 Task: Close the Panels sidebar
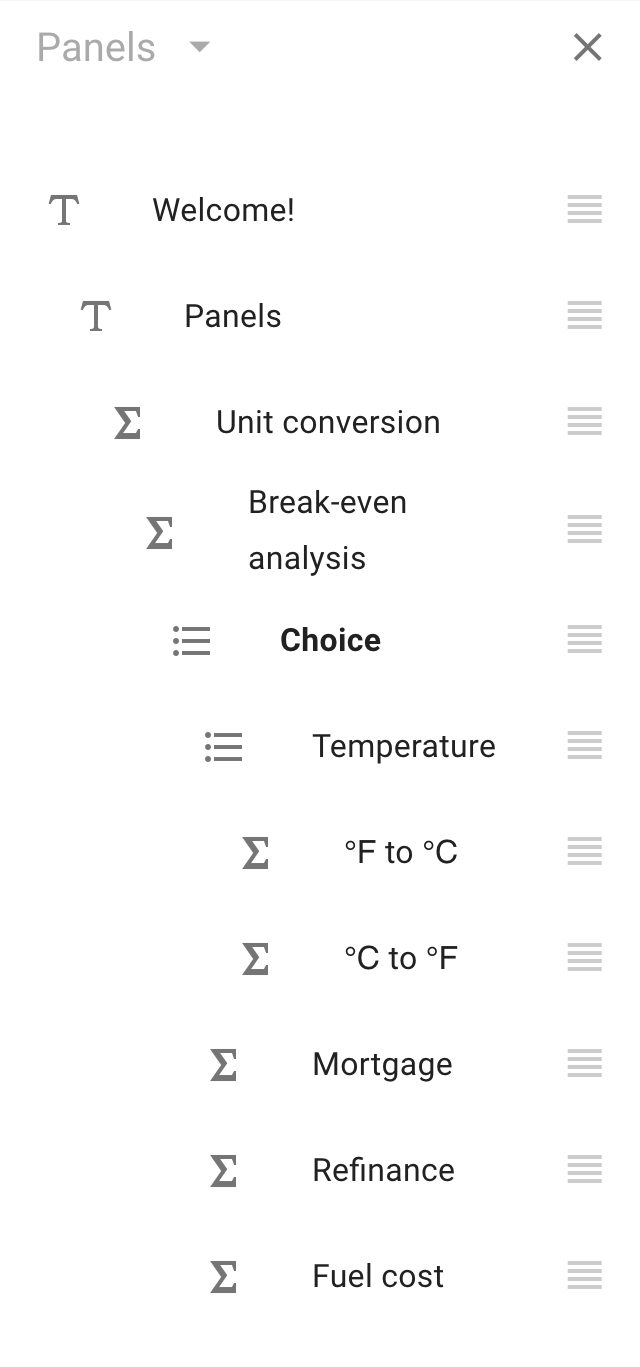point(588,47)
